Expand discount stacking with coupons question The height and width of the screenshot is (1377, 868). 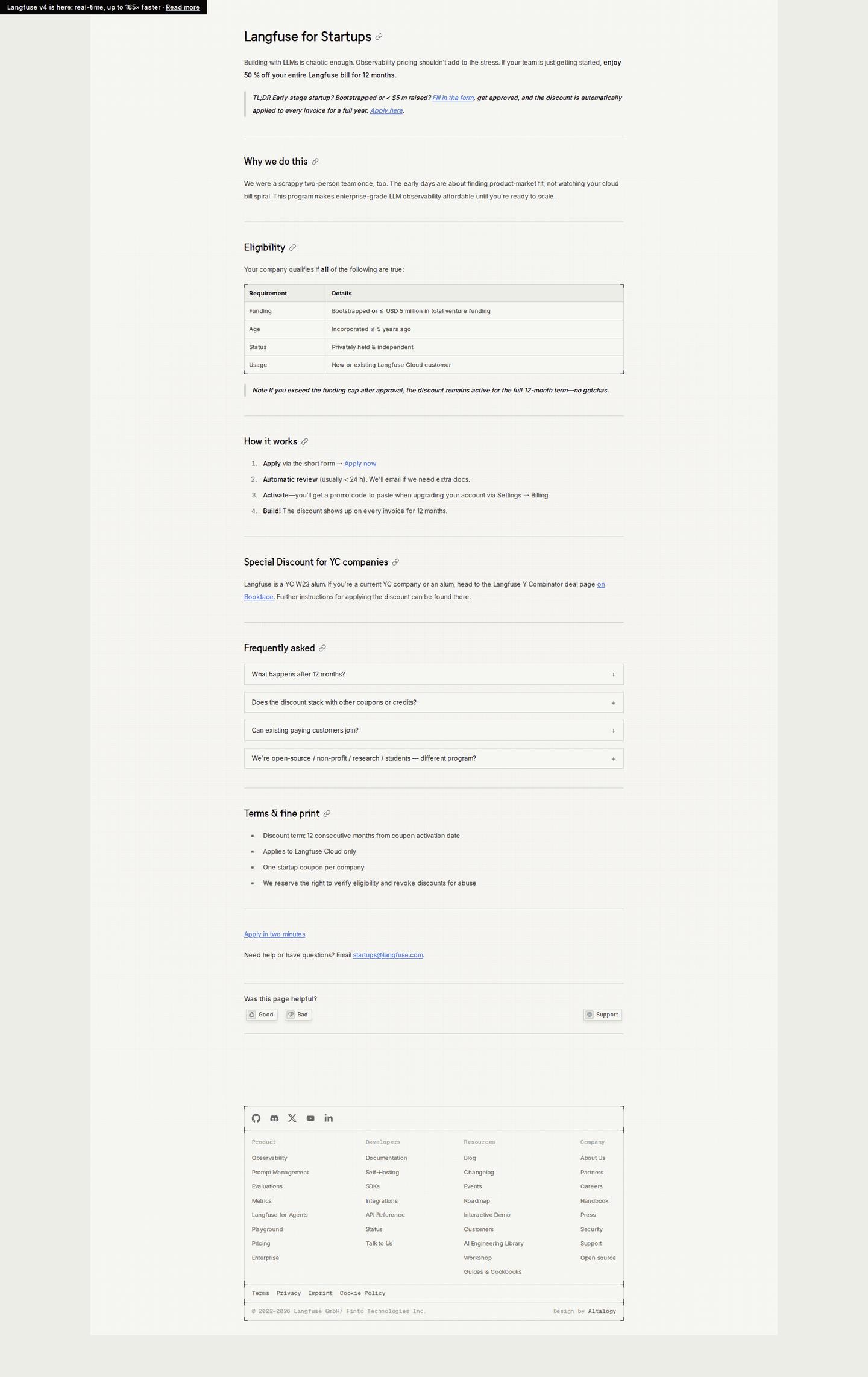(433, 702)
